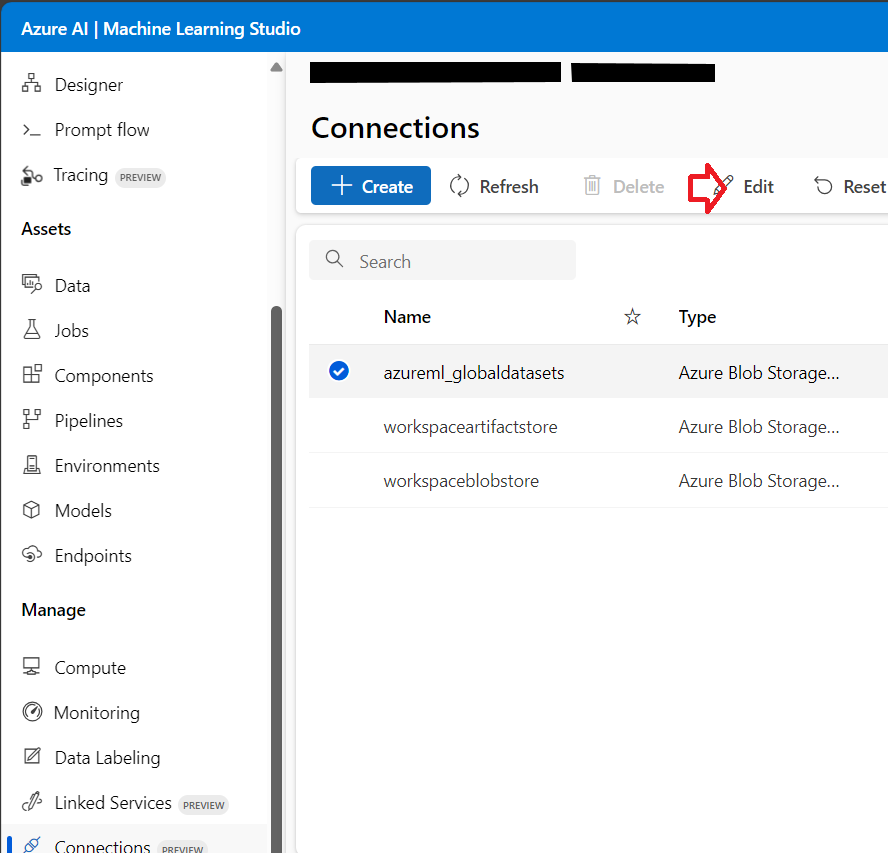
Task: Click the Delete trash can icon
Action: 592,185
